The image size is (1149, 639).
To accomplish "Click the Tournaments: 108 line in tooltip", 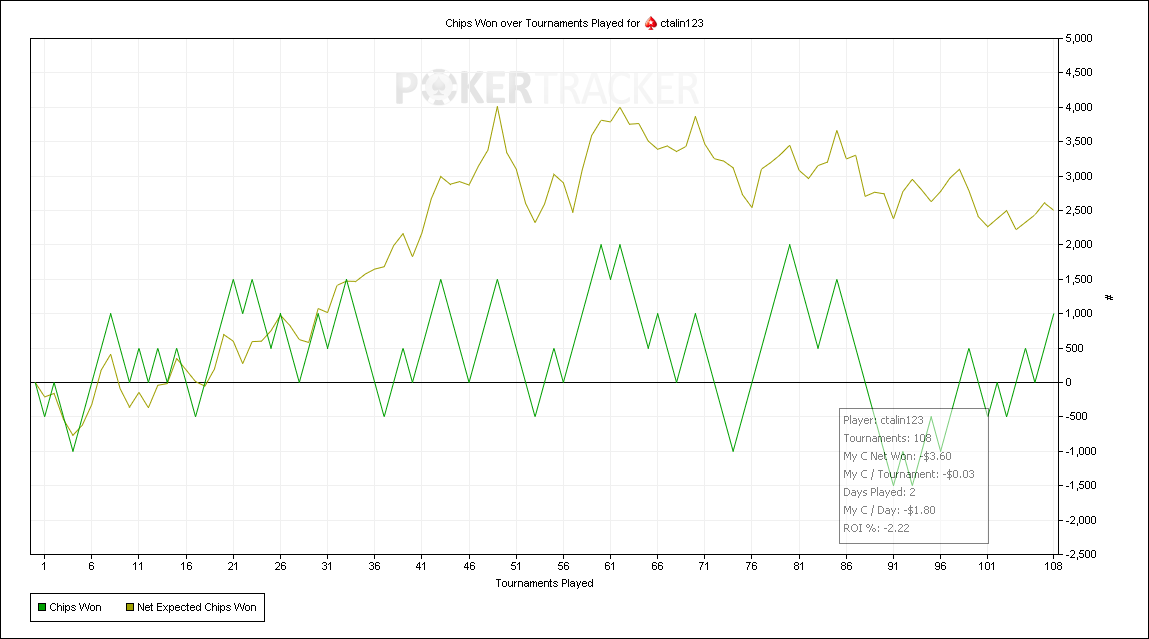I will (x=887, y=438).
